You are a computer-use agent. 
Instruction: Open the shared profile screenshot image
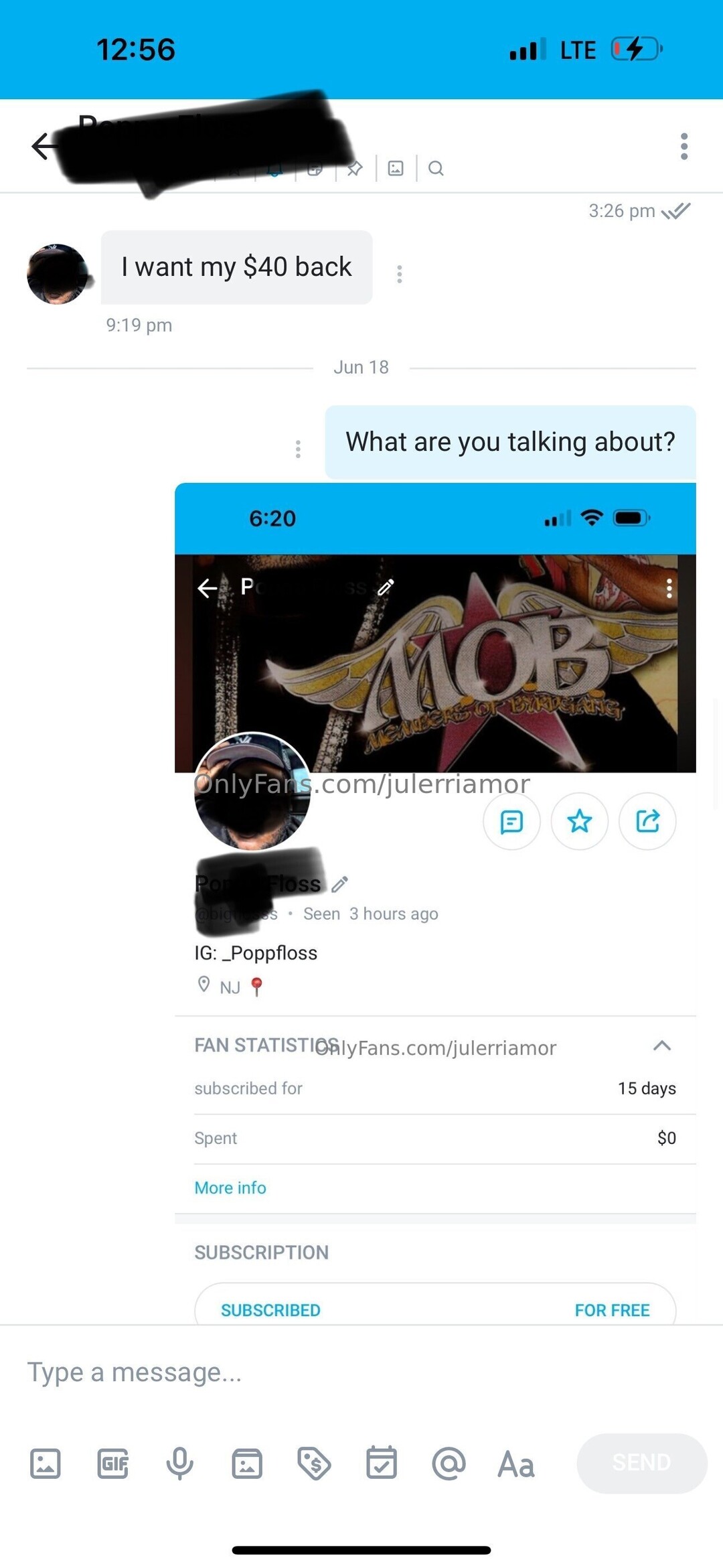pyautogui.click(x=435, y=903)
